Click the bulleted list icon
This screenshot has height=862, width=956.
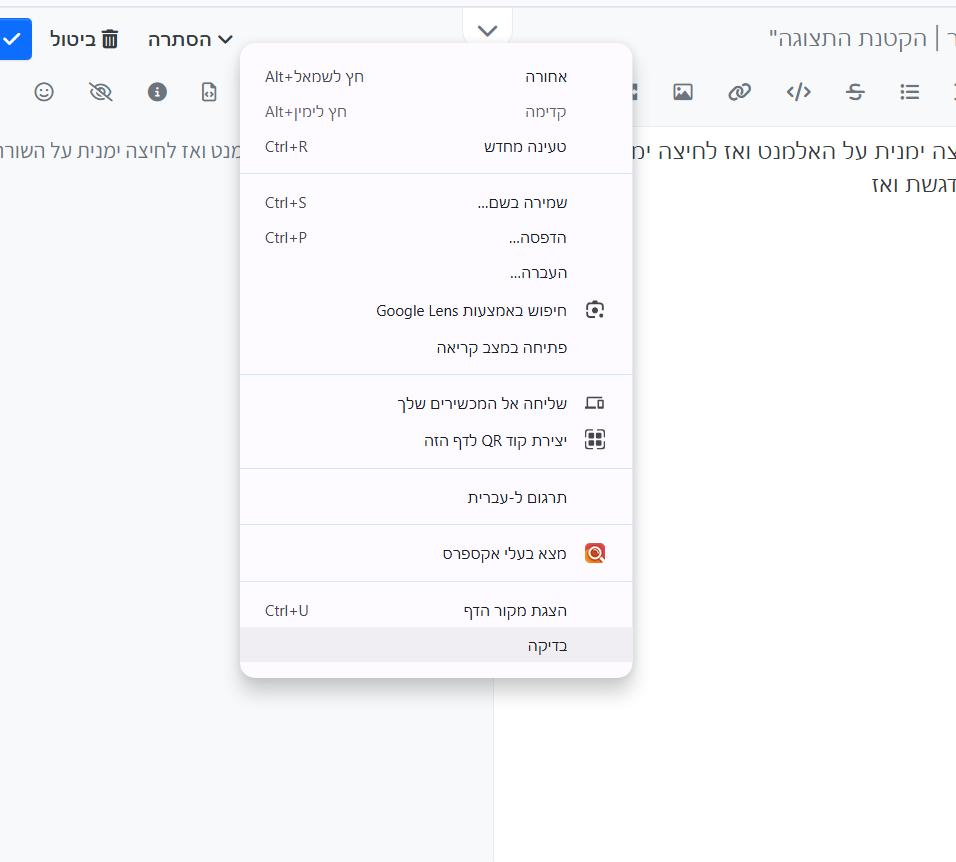(x=910, y=92)
